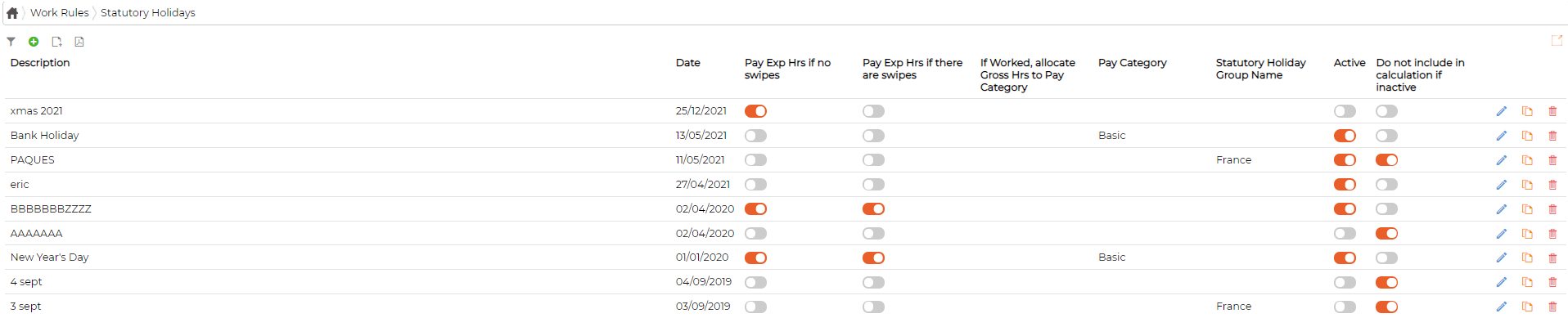Add a new statutory holiday with the green plus

(34, 42)
